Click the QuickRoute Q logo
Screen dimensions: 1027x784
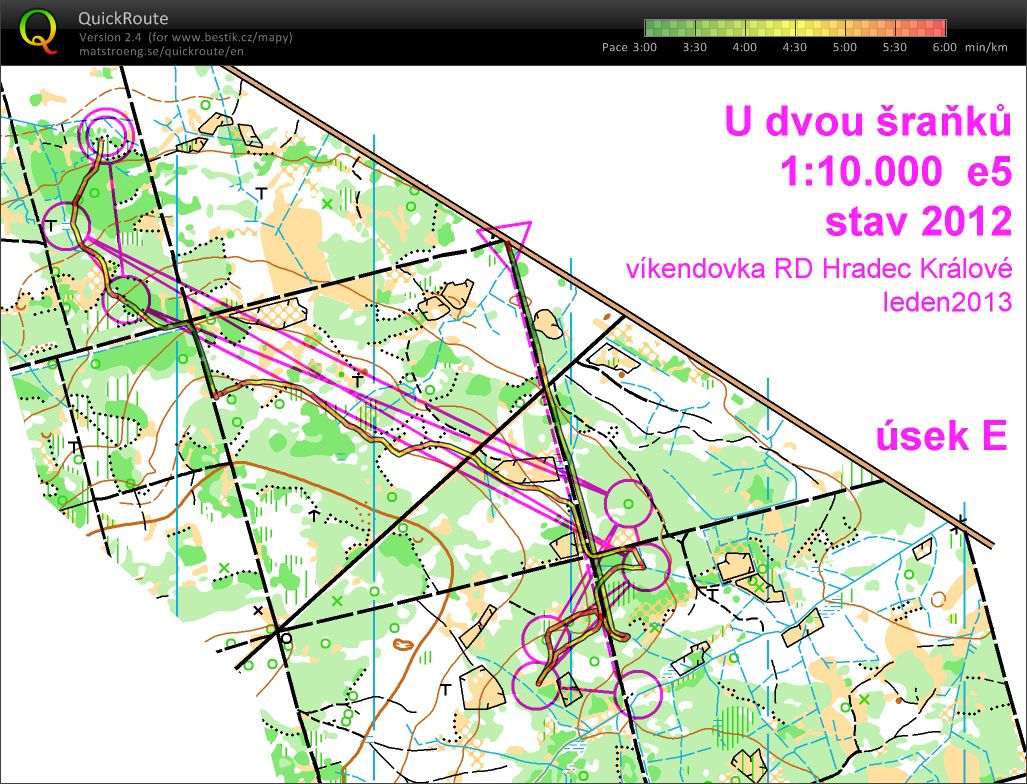(38, 32)
